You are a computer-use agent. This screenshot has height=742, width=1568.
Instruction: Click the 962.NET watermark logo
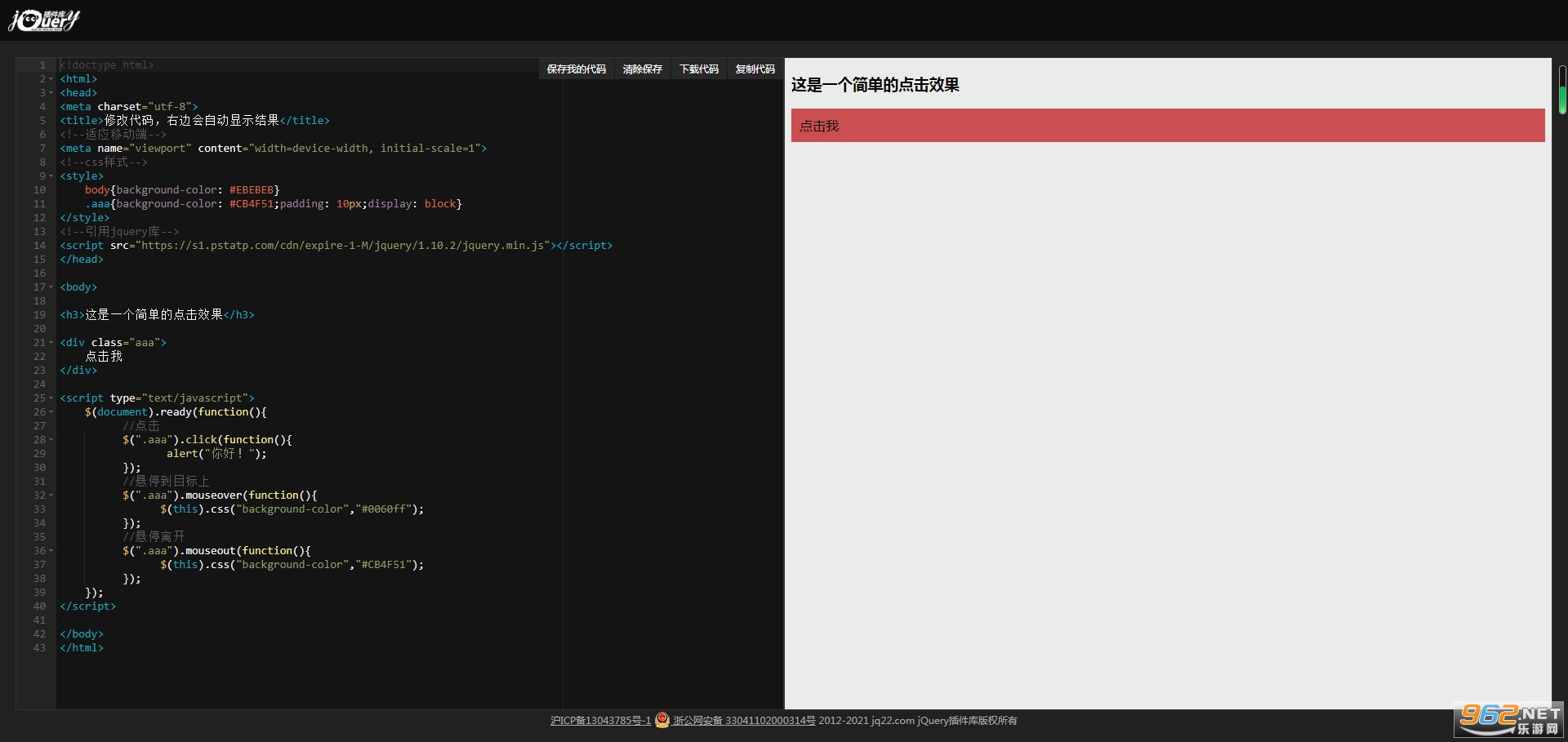tap(1510, 720)
